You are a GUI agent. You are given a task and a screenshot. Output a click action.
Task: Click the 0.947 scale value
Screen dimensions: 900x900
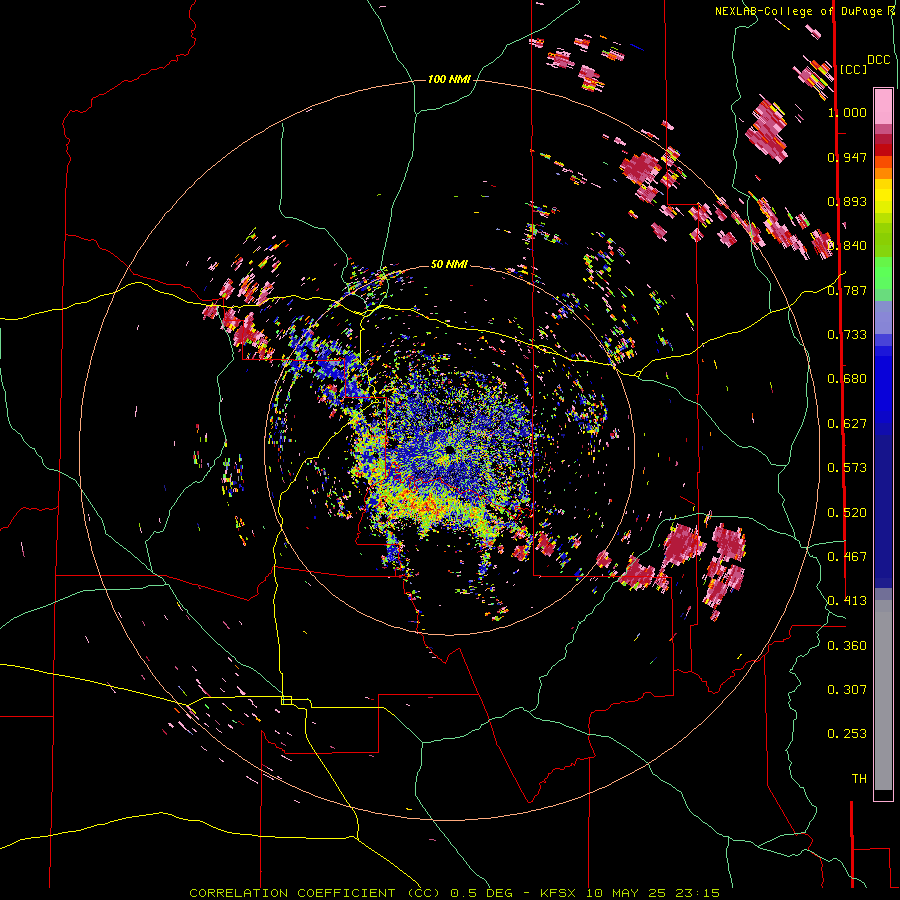(847, 157)
